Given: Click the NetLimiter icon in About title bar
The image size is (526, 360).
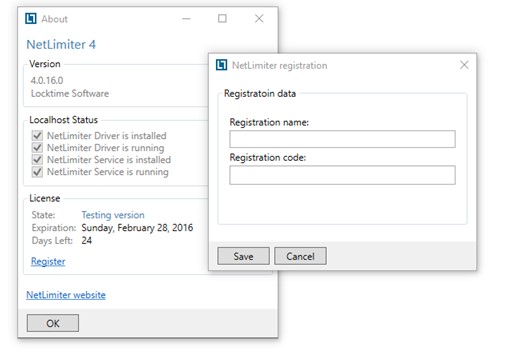Looking at the screenshot, I should (x=31, y=18).
